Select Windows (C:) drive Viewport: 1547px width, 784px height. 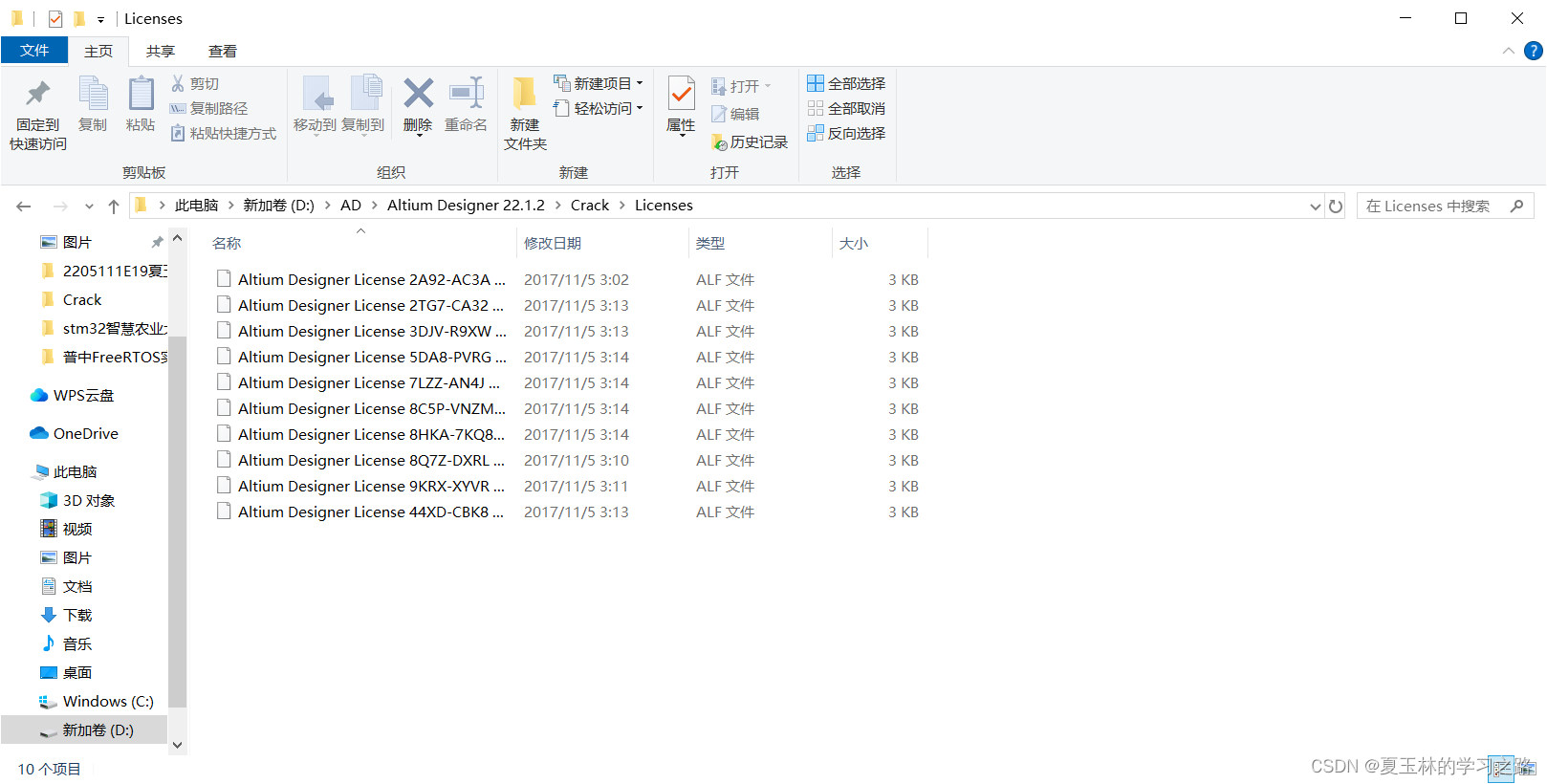click(96, 701)
